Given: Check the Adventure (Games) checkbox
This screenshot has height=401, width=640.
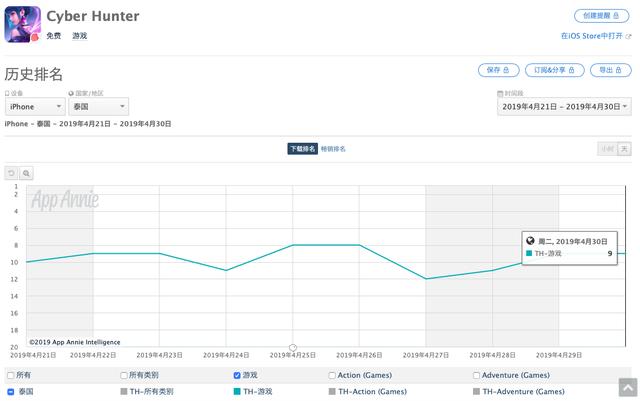Looking at the screenshot, I should point(476,376).
